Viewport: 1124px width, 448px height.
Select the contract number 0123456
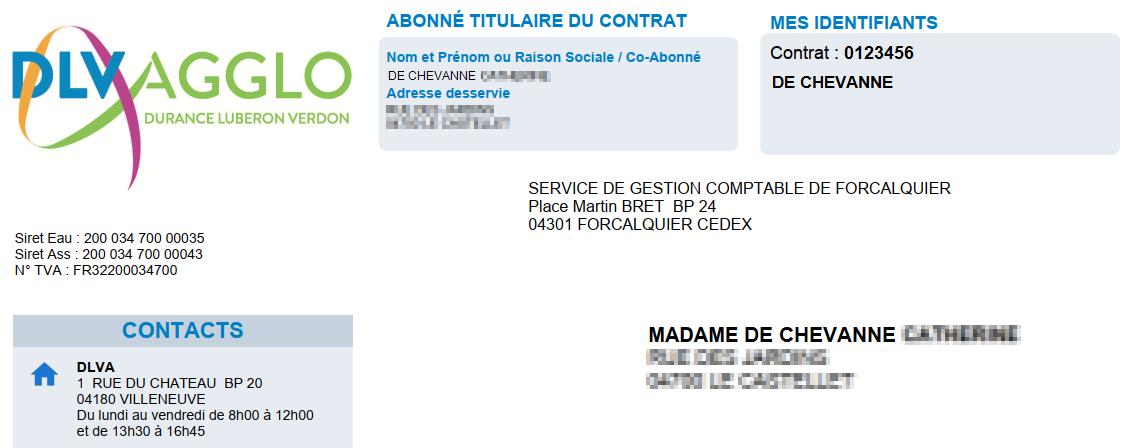[879, 53]
